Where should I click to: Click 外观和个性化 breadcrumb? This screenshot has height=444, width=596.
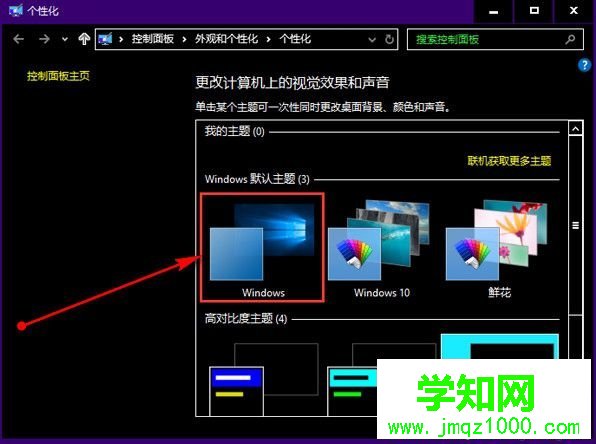point(227,39)
